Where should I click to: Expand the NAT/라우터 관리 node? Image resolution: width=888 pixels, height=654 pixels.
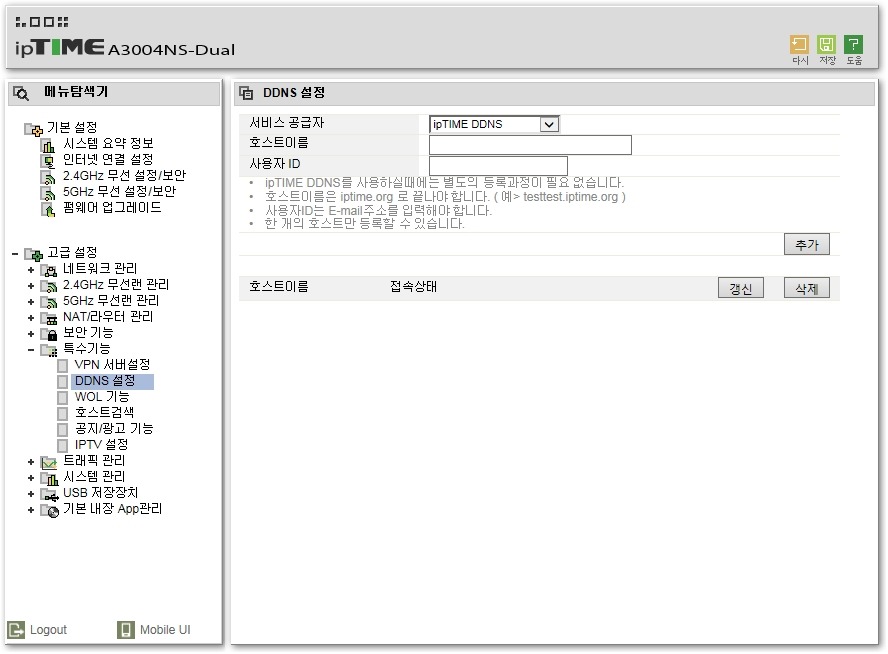31,318
